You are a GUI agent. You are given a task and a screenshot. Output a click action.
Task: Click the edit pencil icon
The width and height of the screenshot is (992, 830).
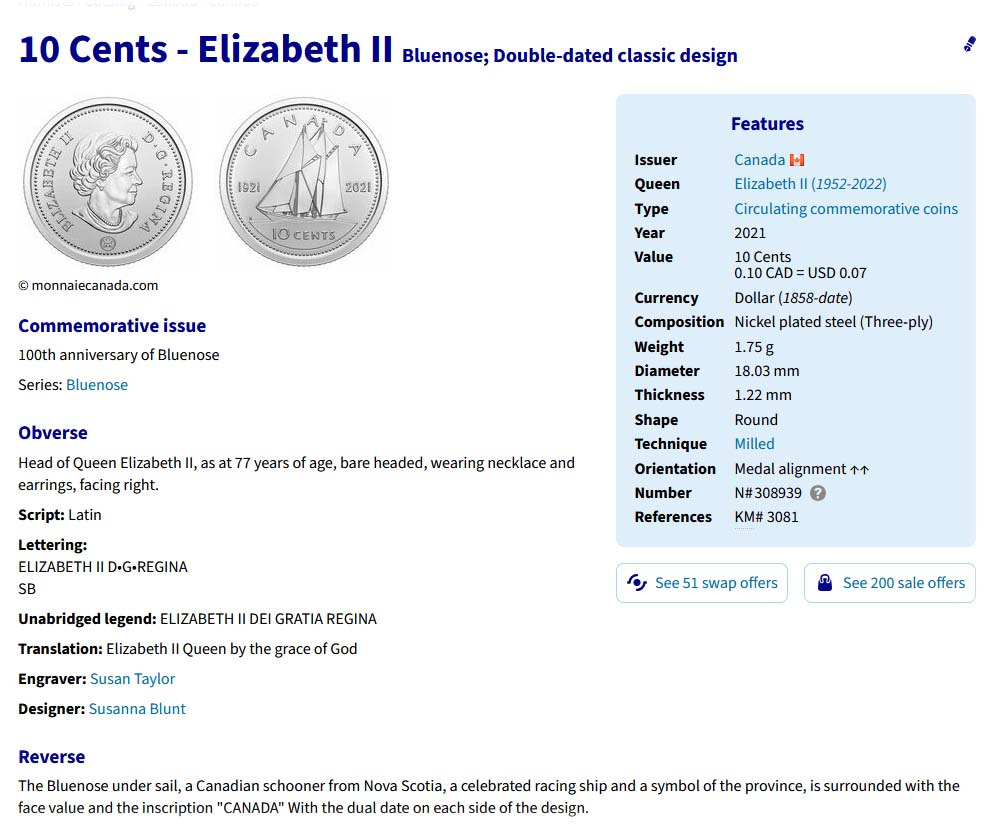pyautogui.click(x=969, y=44)
